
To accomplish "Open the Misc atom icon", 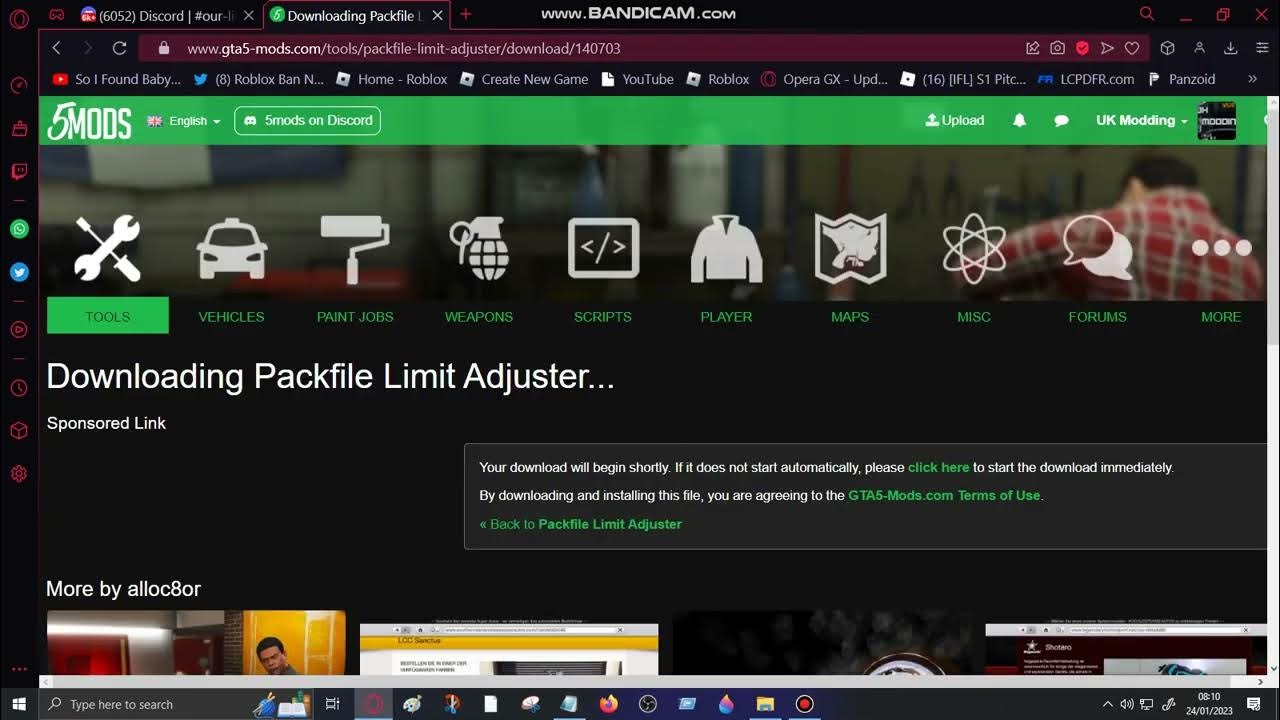I will coord(974,248).
